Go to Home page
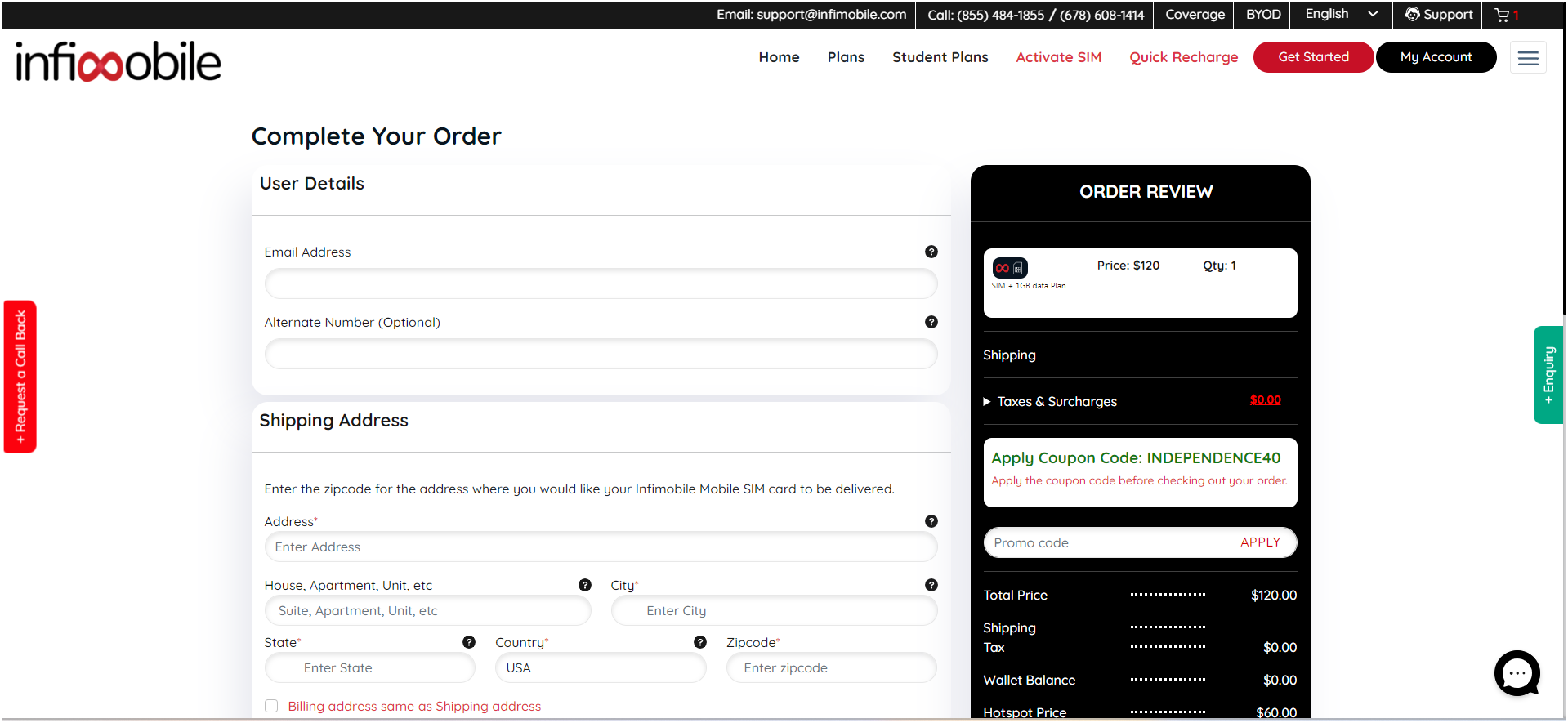 779,57
